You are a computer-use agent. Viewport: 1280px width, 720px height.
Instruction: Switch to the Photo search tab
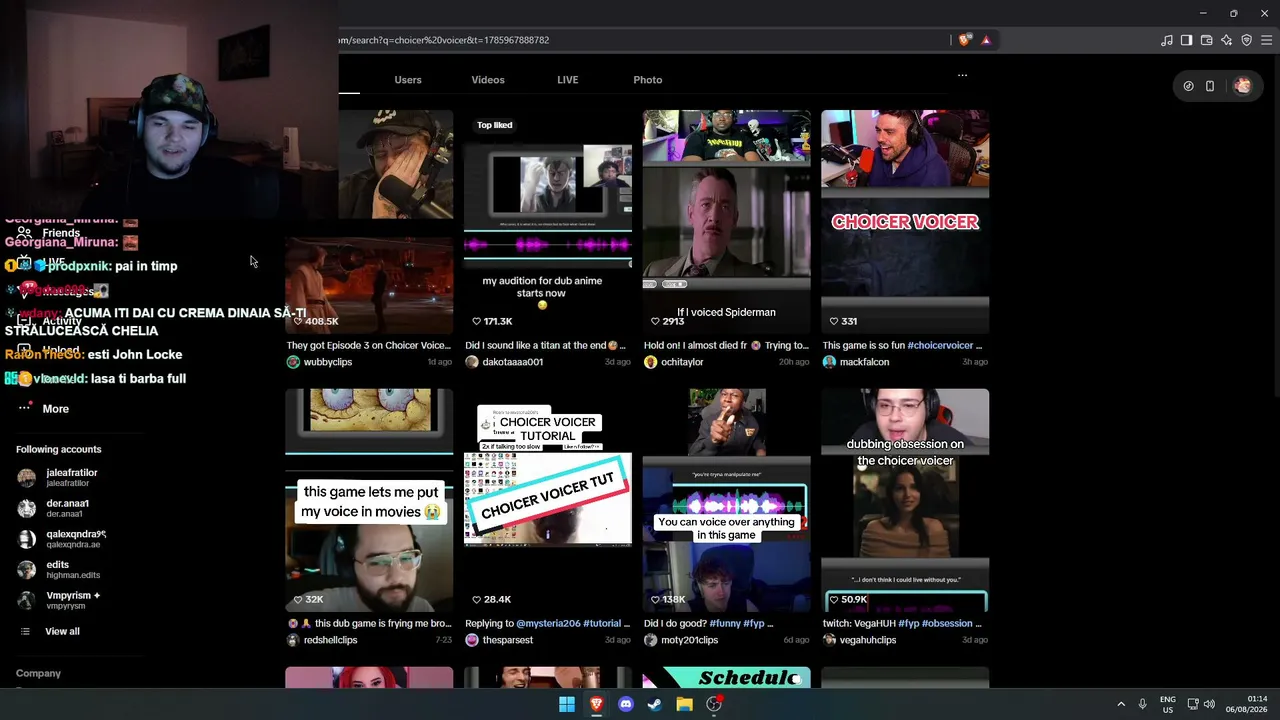tap(648, 80)
